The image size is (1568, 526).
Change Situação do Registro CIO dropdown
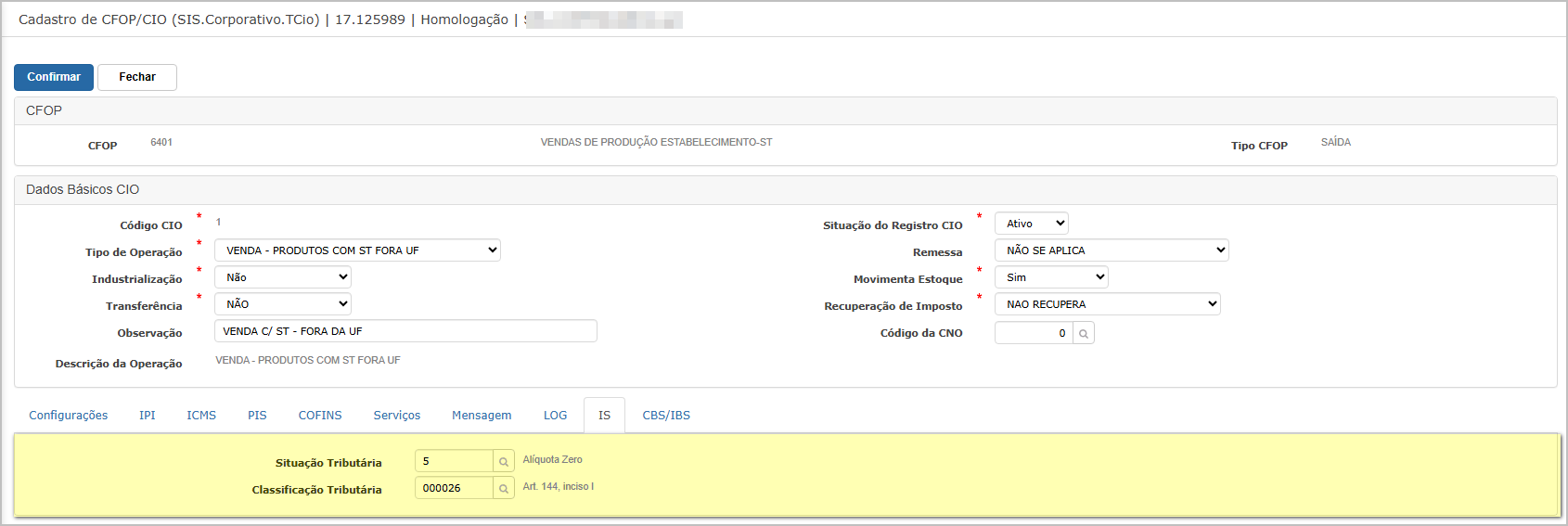tap(1031, 224)
